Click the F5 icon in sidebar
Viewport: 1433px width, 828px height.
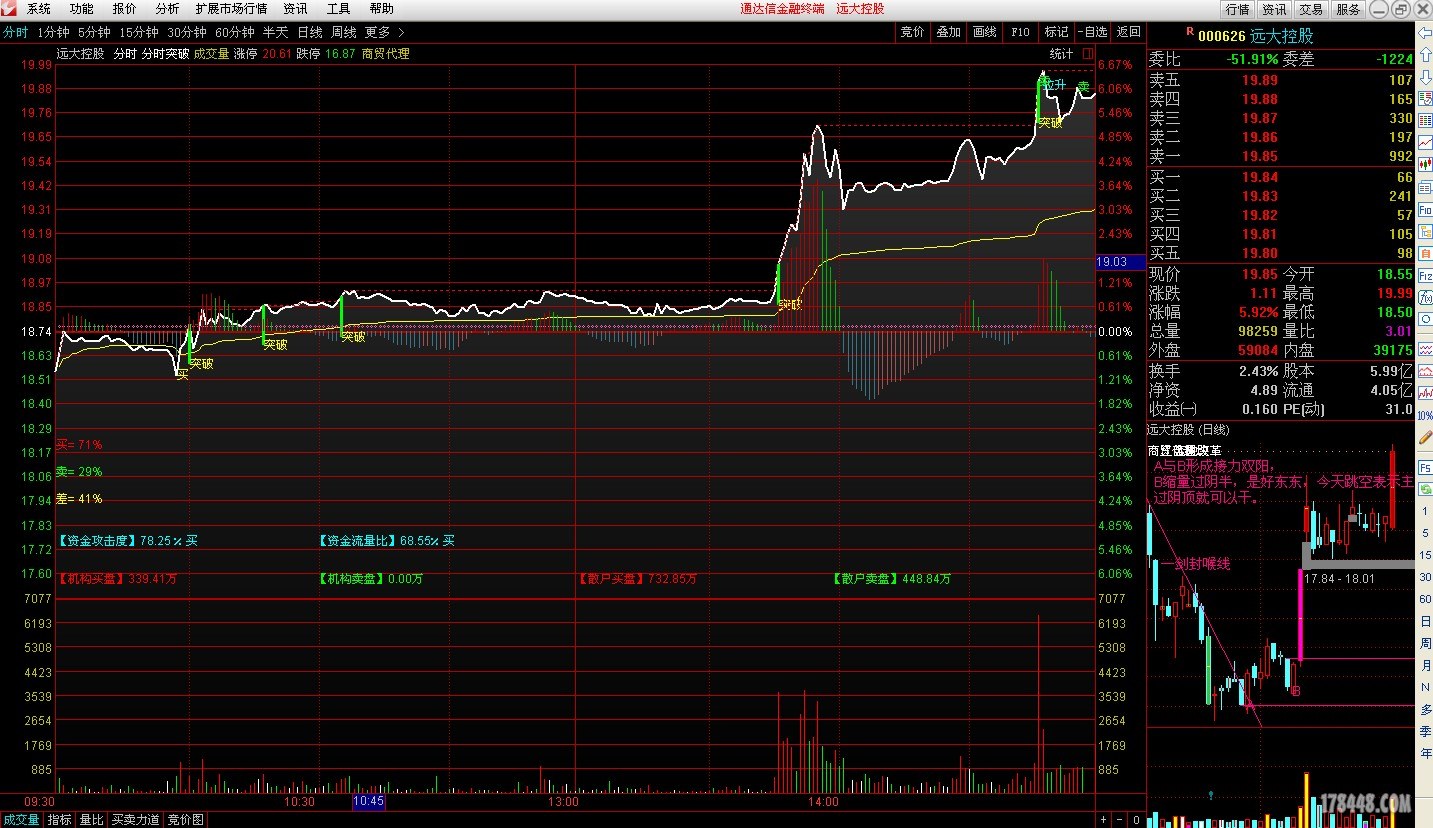[x=1424, y=468]
